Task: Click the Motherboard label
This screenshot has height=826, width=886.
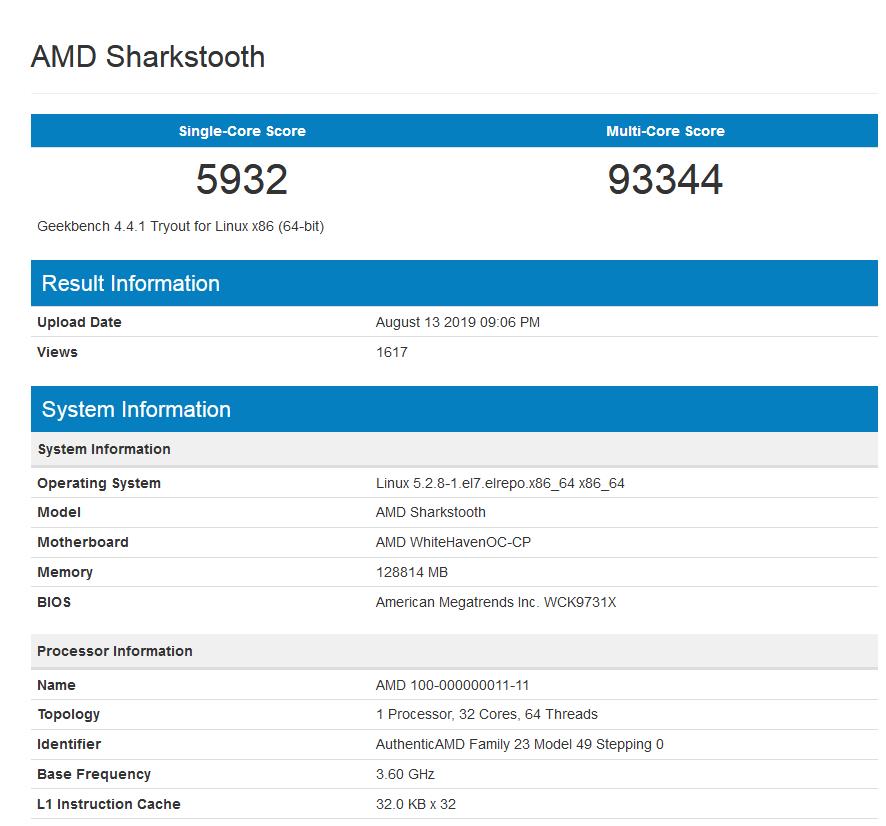Action: 83,542
